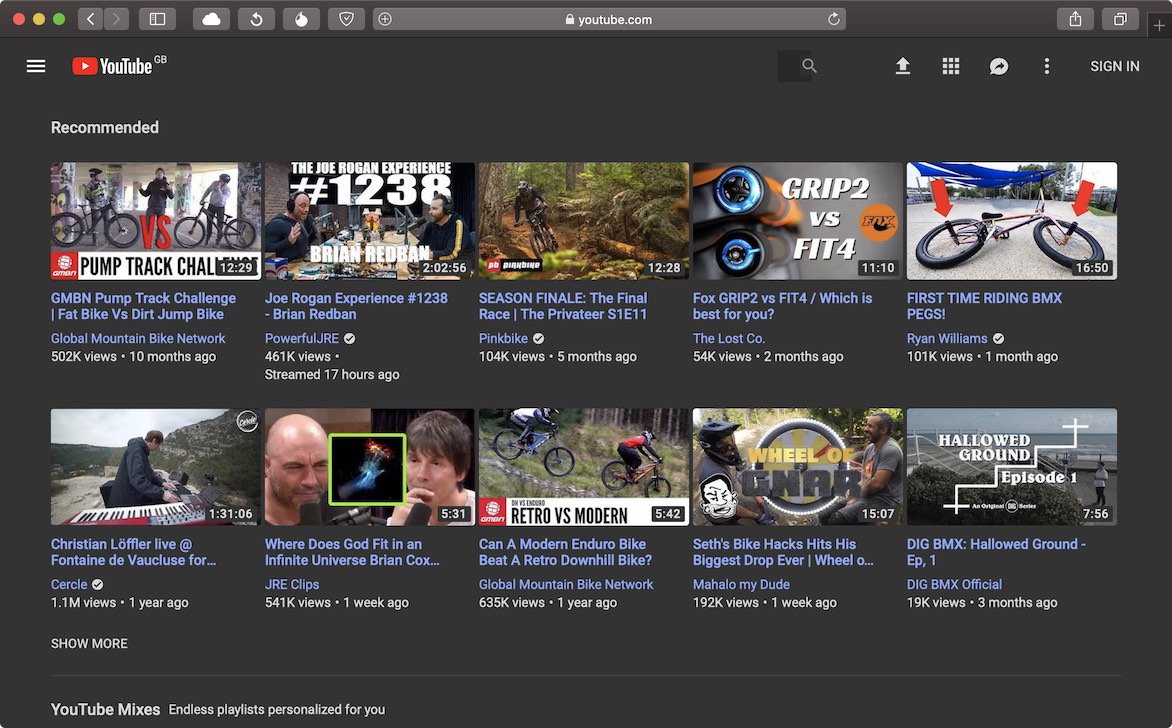Open the messages chat bubble icon
Viewport: 1172px width, 728px height.
click(999, 67)
